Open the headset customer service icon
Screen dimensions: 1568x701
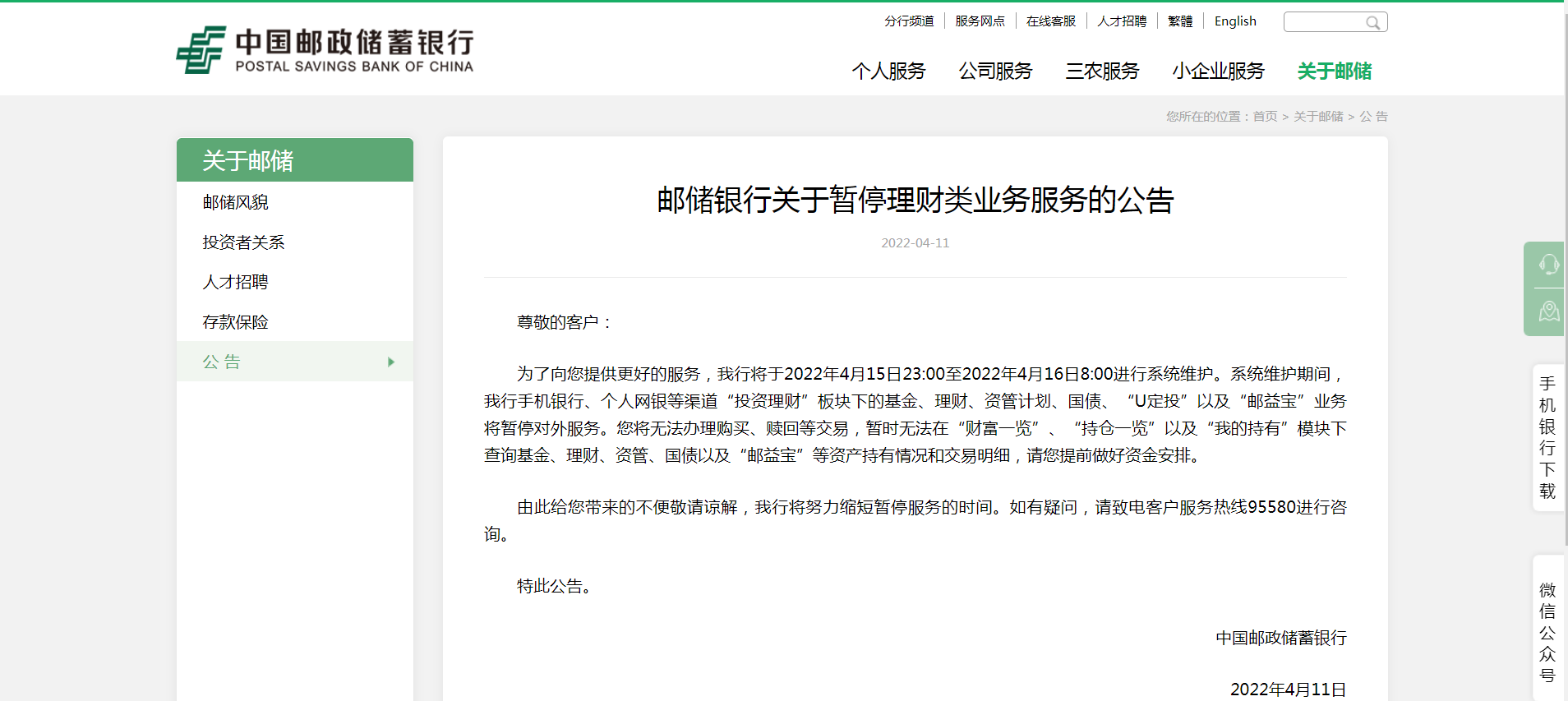[1548, 264]
